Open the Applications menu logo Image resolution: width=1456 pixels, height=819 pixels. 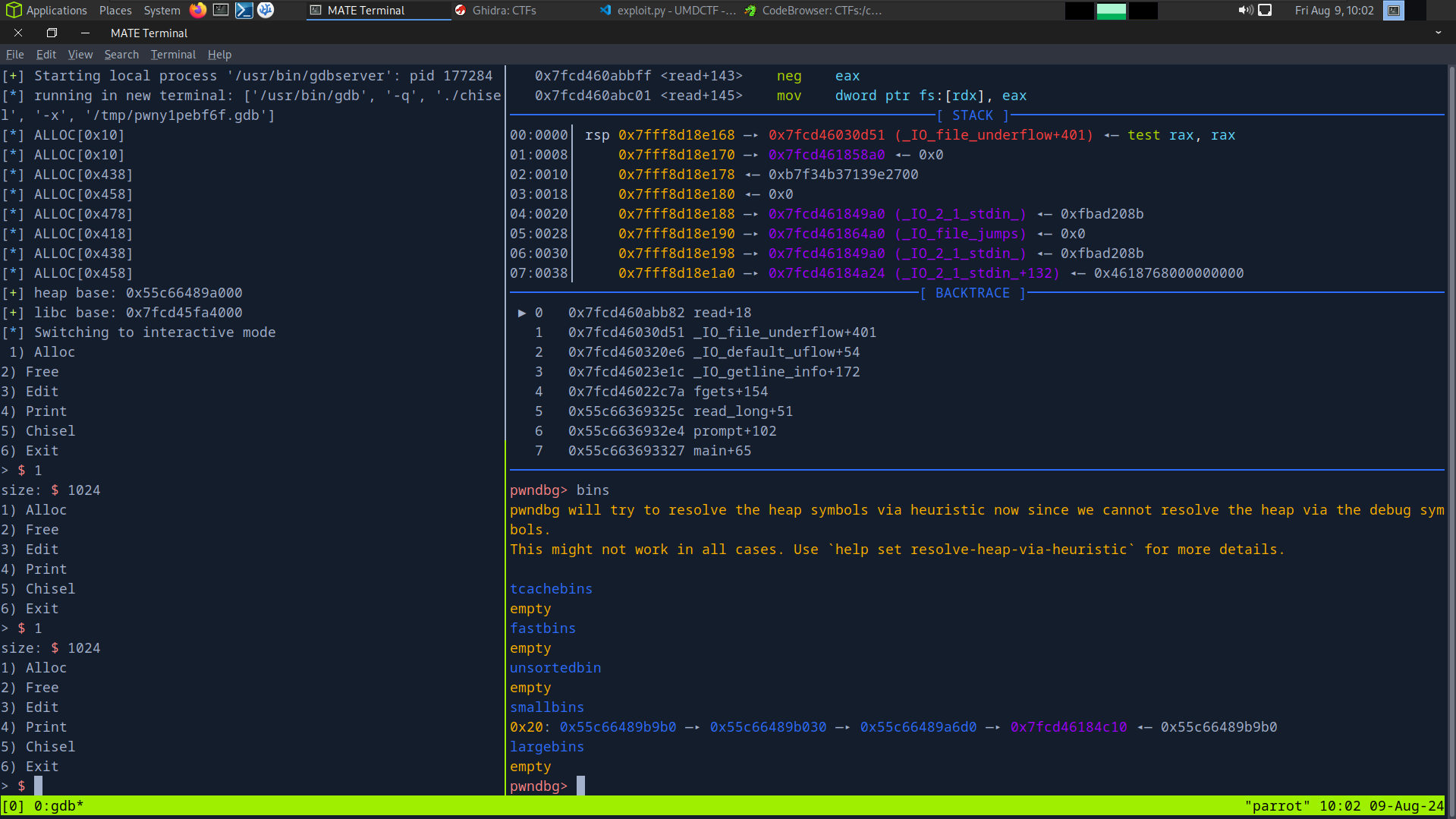pos(13,10)
